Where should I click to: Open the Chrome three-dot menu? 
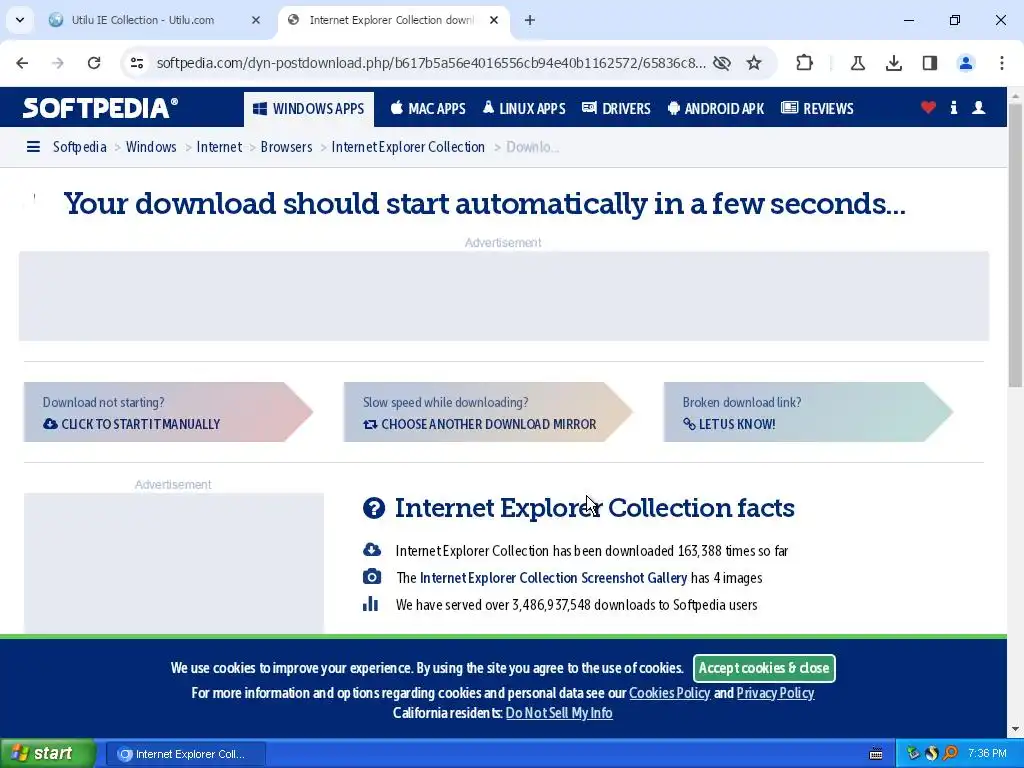pos(1002,63)
